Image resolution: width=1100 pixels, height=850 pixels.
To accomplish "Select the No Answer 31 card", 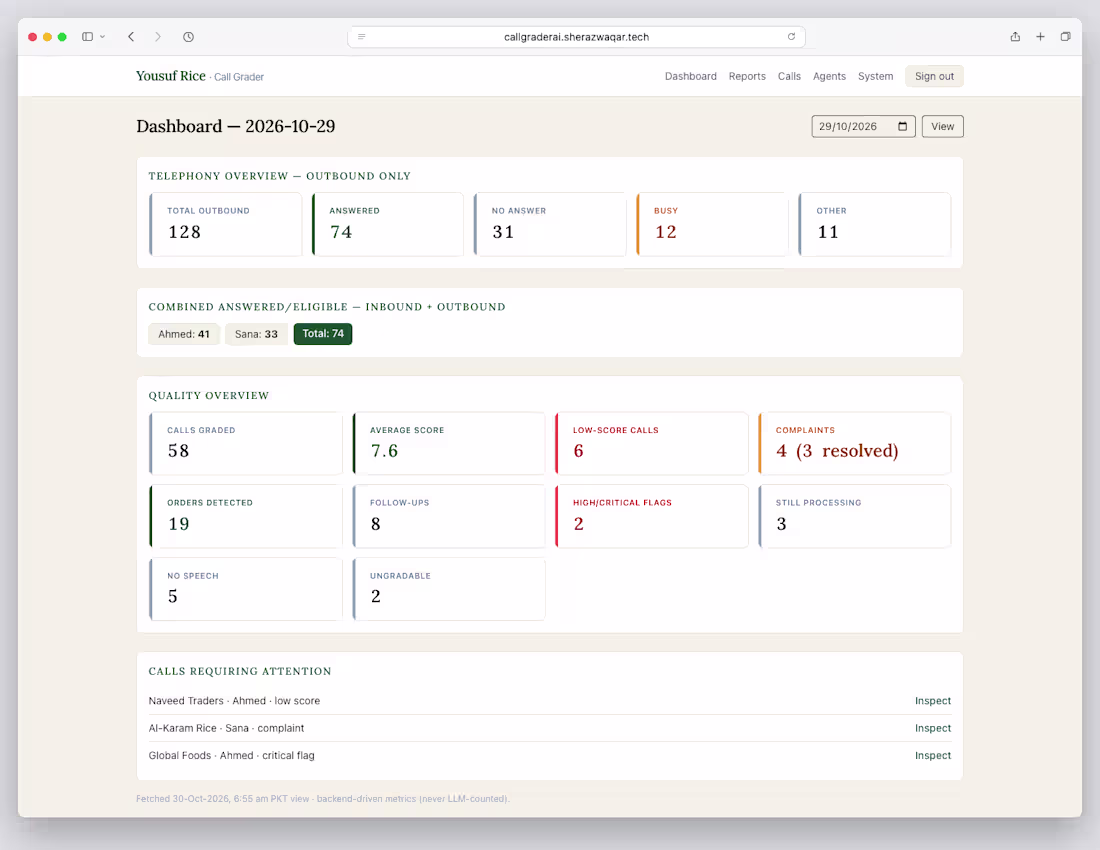I will point(550,224).
